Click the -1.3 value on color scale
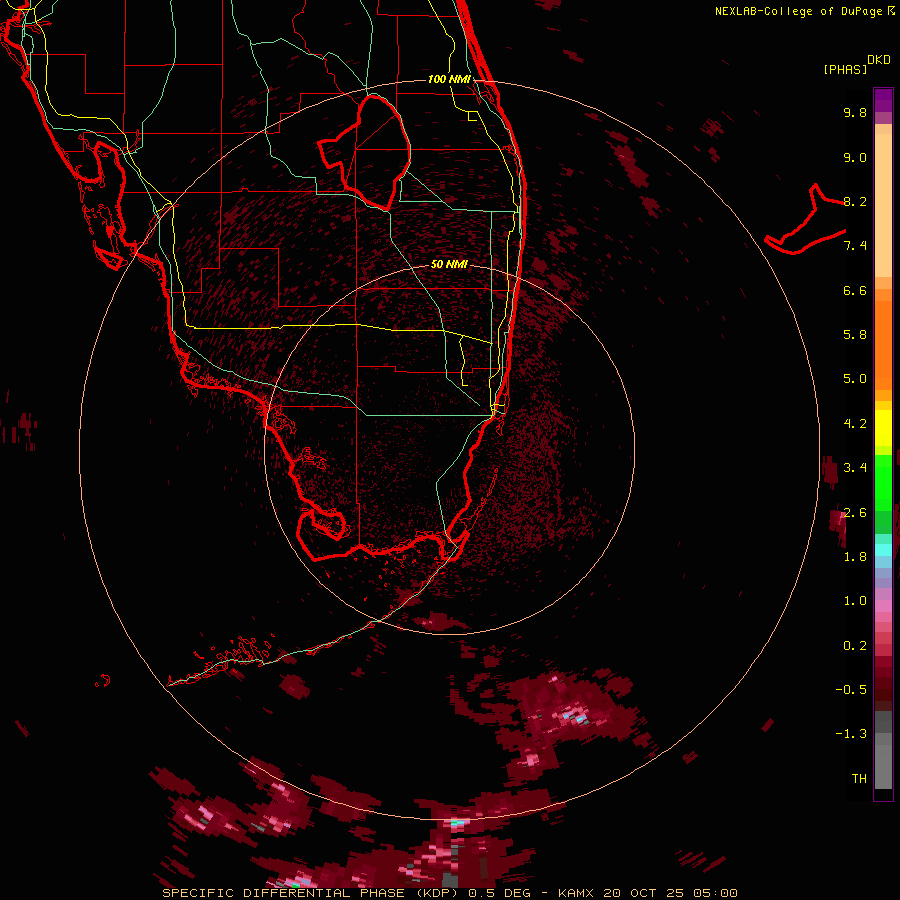This screenshot has height=900, width=900. point(851,734)
